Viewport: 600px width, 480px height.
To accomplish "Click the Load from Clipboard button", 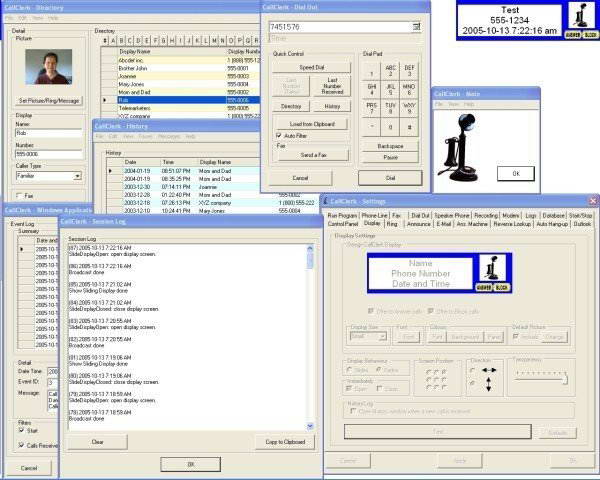I will [312, 124].
